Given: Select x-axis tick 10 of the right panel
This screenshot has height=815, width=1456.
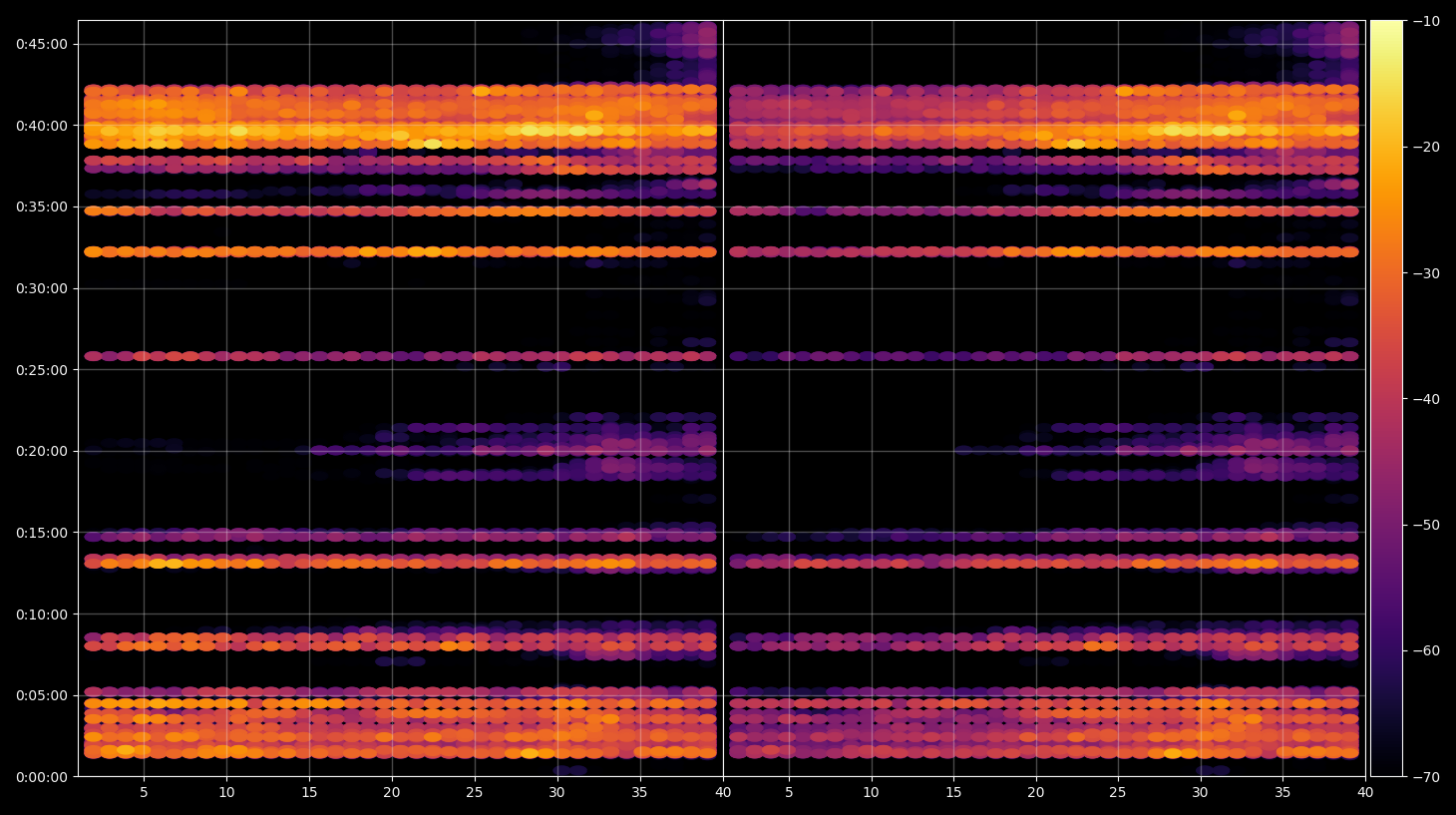Looking at the screenshot, I should pos(872,793).
